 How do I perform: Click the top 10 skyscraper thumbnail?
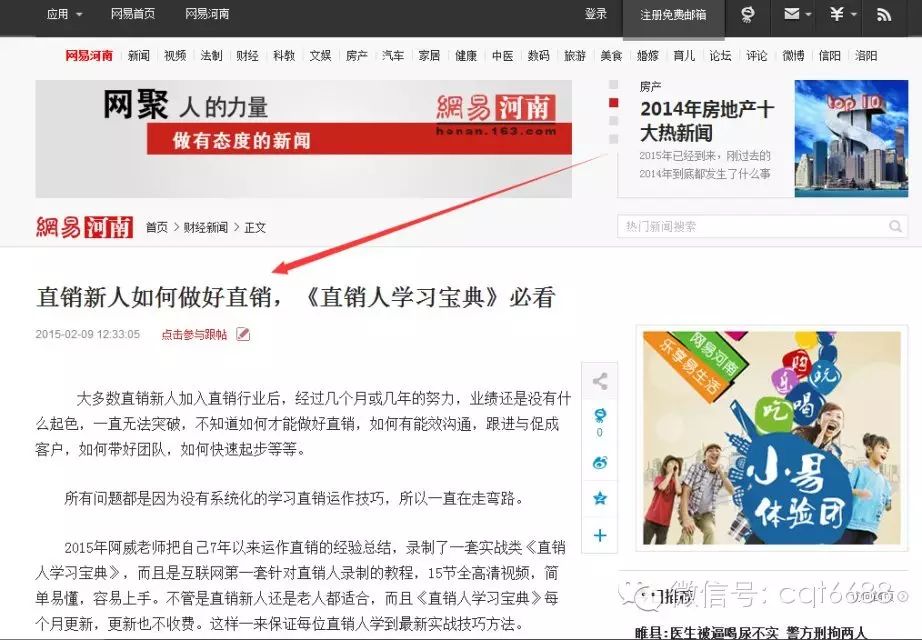coord(851,139)
